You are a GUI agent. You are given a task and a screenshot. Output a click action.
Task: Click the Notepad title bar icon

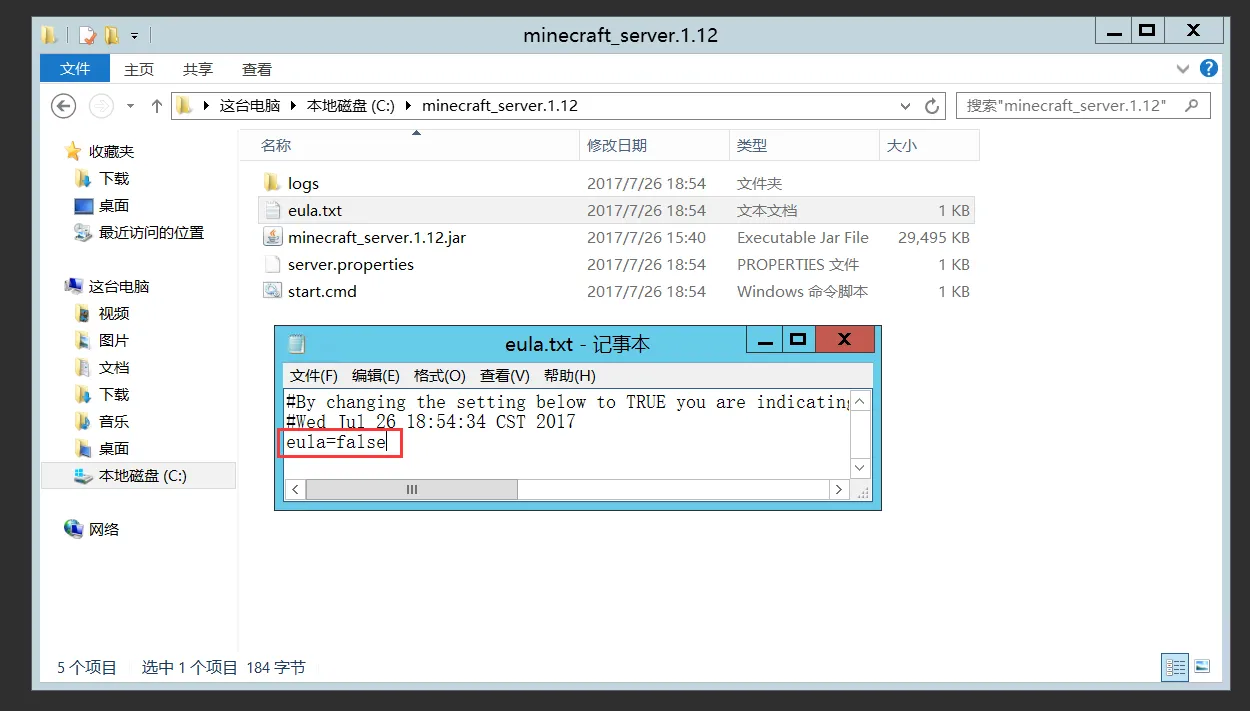[x=296, y=344]
